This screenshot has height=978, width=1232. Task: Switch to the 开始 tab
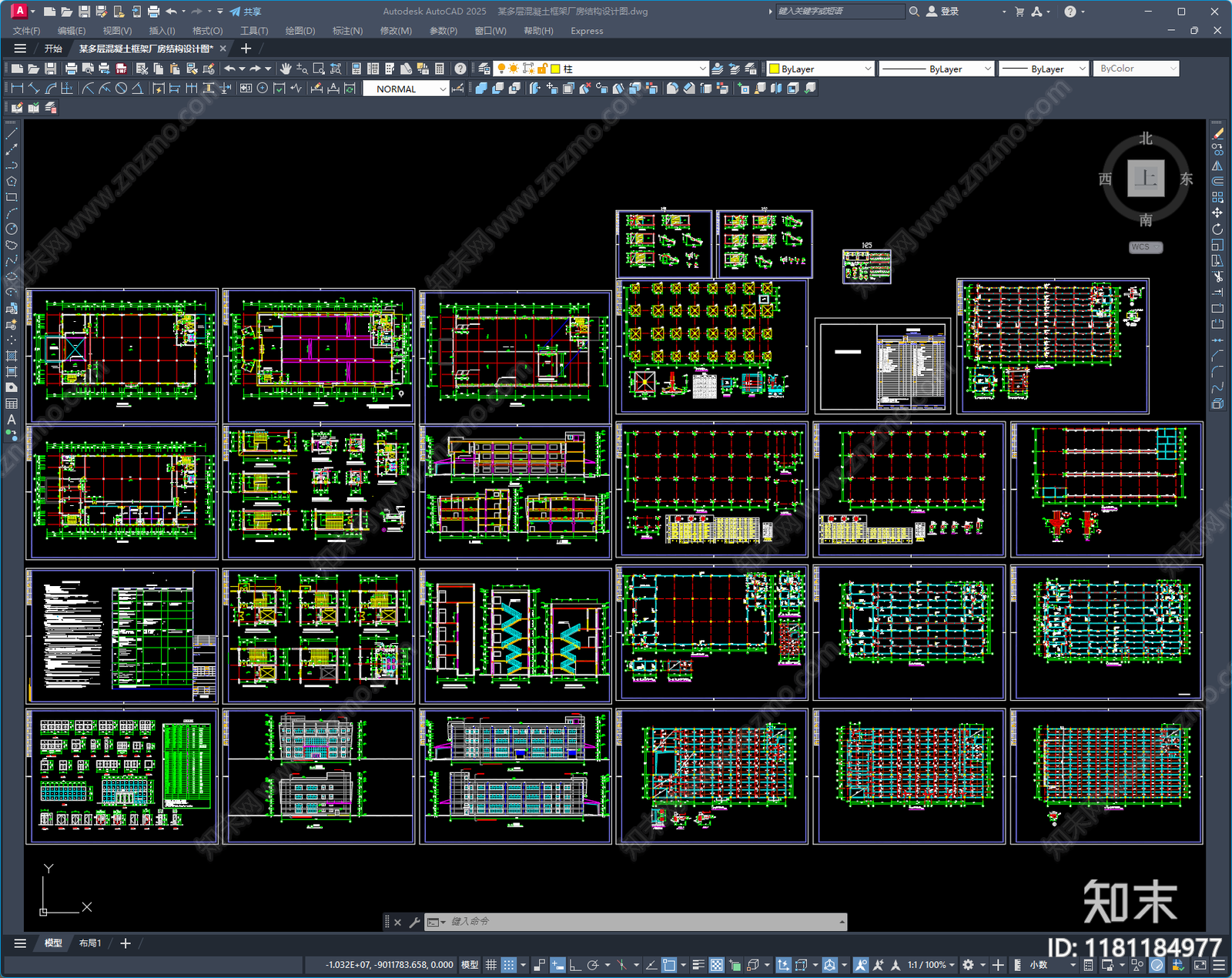coord(53,49)
